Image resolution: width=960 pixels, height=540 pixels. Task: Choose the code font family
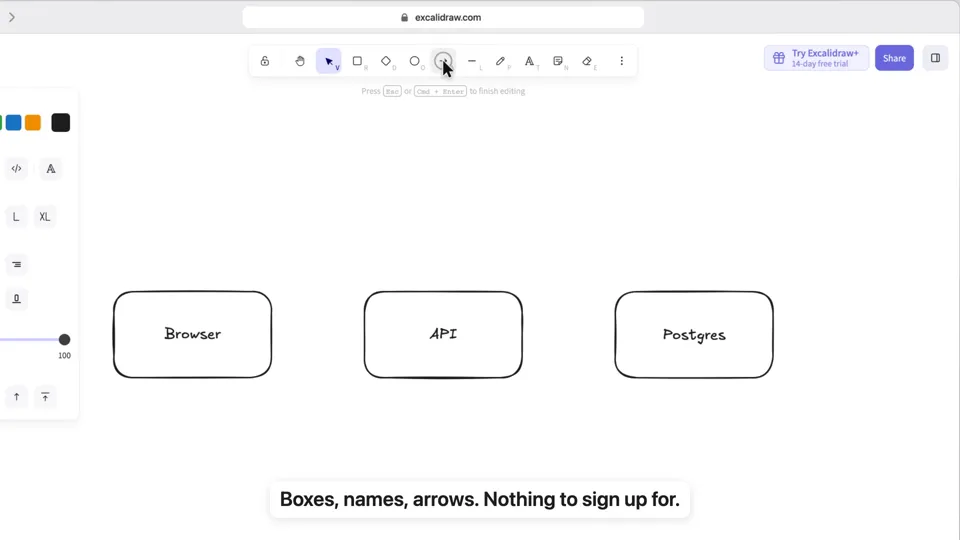[x=17, y=168]
